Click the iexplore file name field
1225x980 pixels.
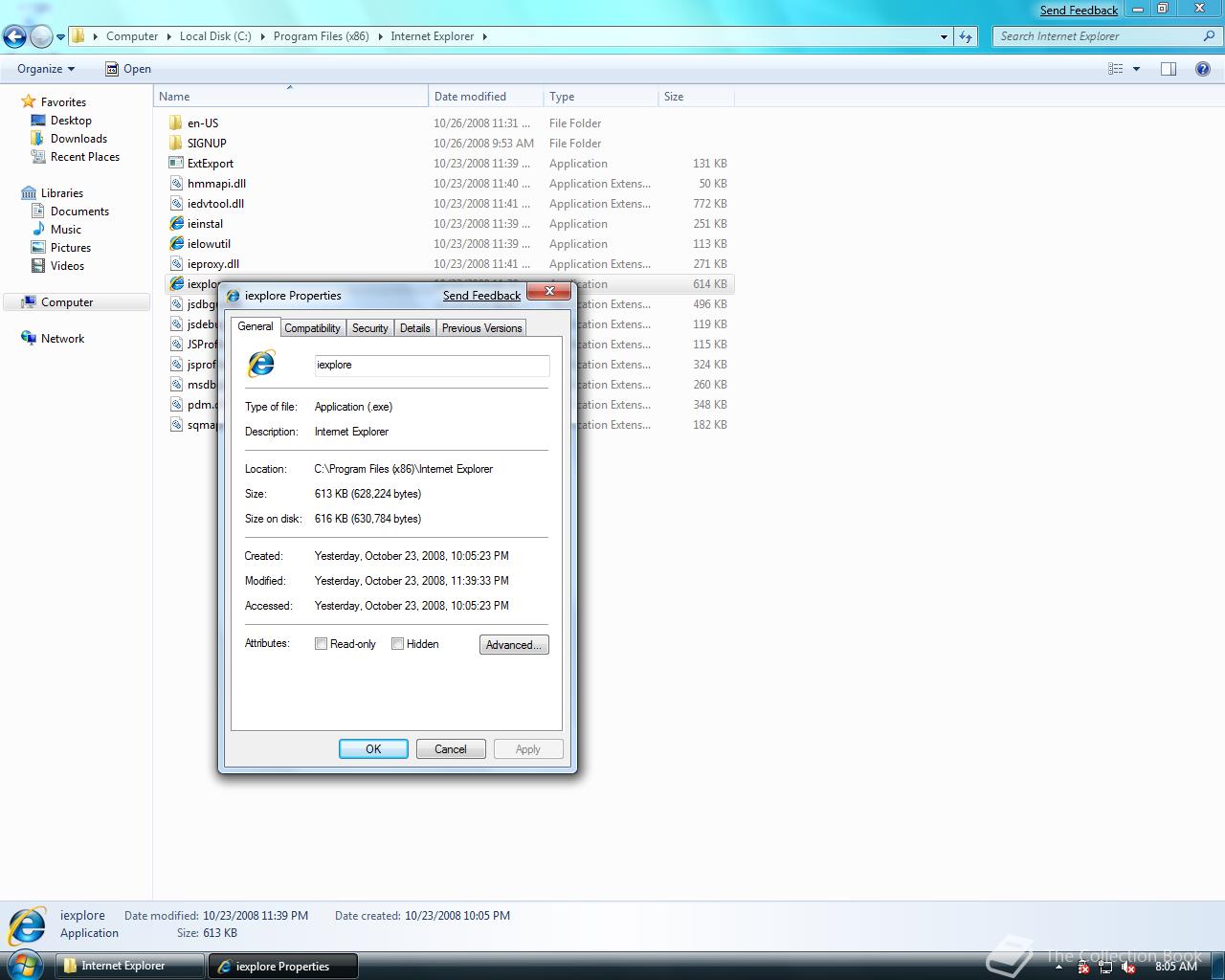432,365
